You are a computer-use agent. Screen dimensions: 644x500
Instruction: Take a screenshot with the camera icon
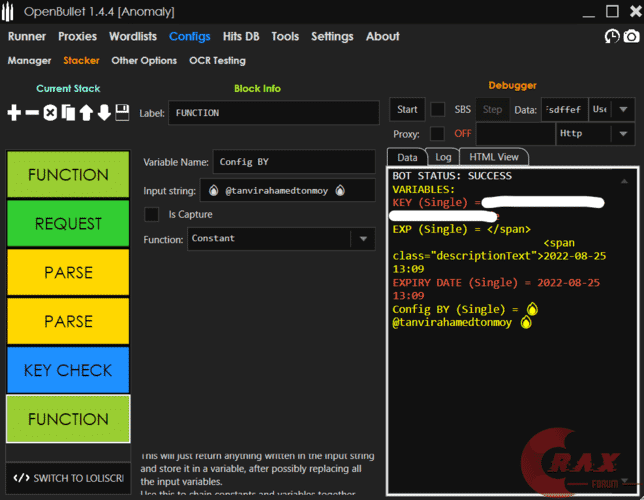click(x=631, y=36)
